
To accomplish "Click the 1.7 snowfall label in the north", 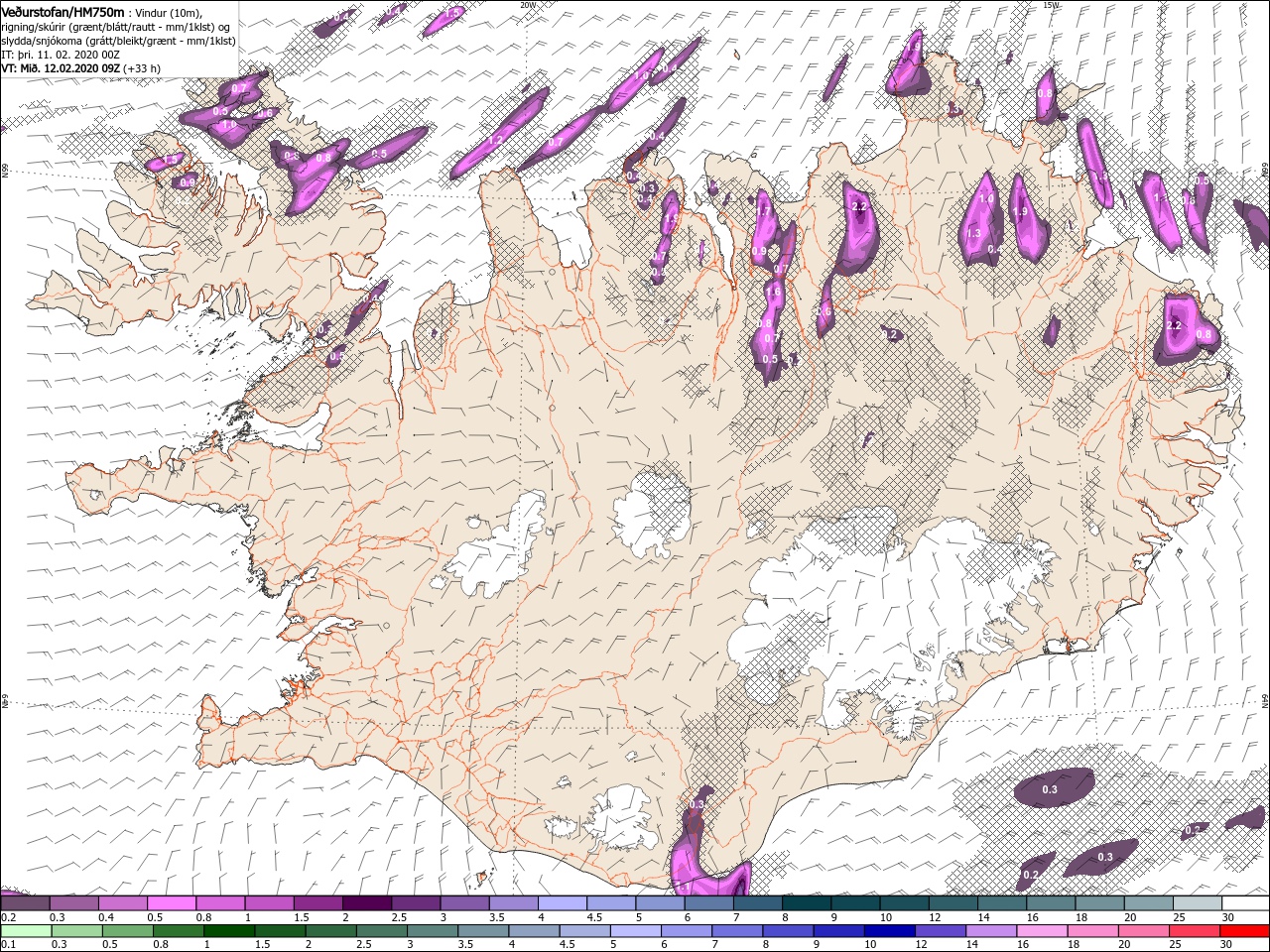I will click(x=763, y=211).
